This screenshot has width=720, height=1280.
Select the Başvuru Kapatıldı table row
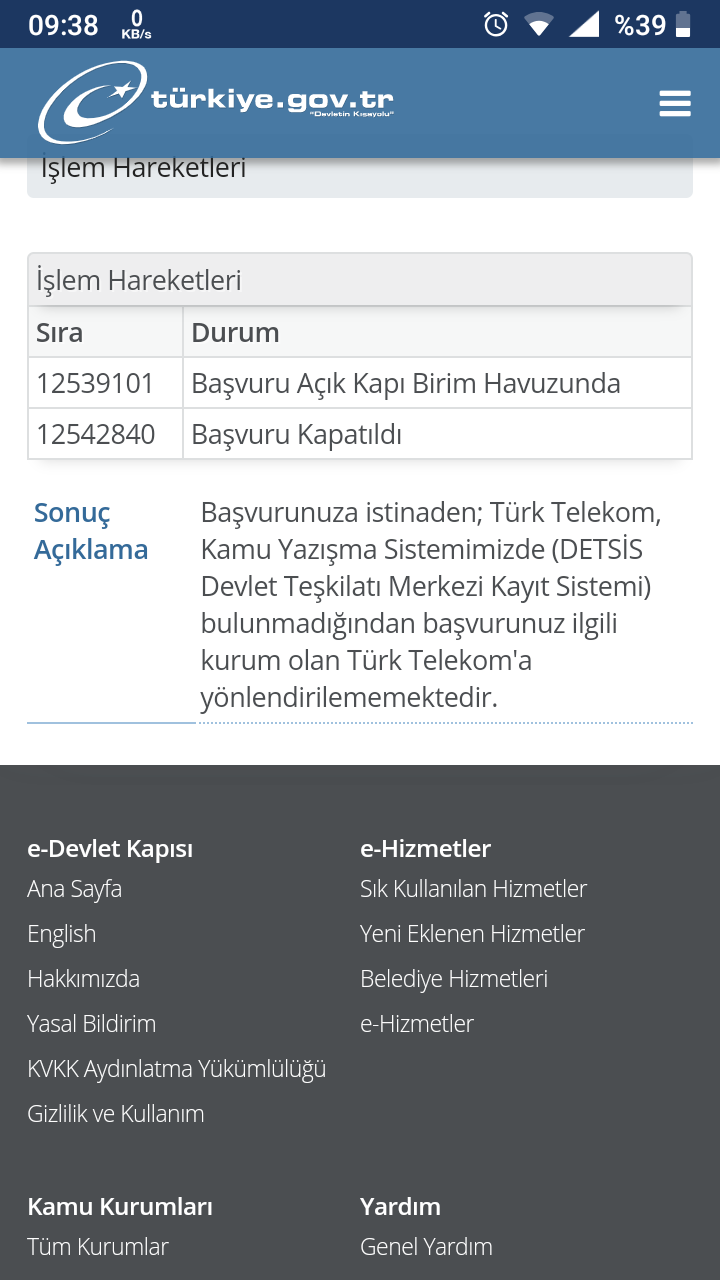pyautogui.click(x=360, y=434)
